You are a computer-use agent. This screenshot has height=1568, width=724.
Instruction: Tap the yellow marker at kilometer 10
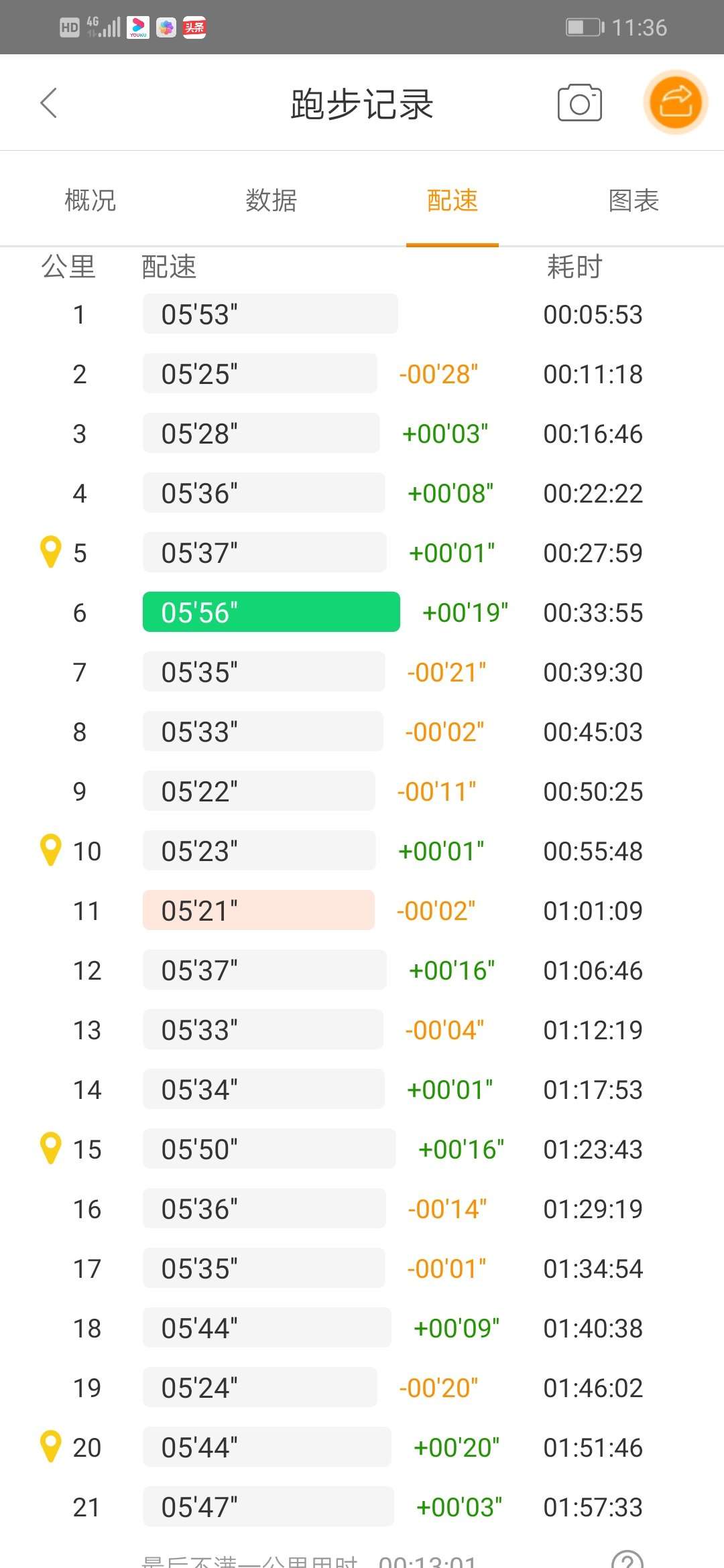click(x=51, y=850)
